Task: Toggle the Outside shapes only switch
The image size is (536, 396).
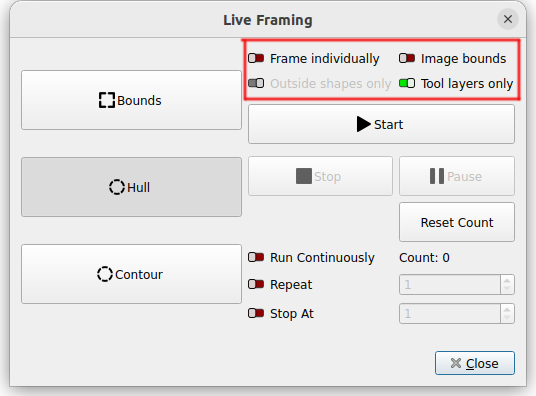Action: coord(256,83)
